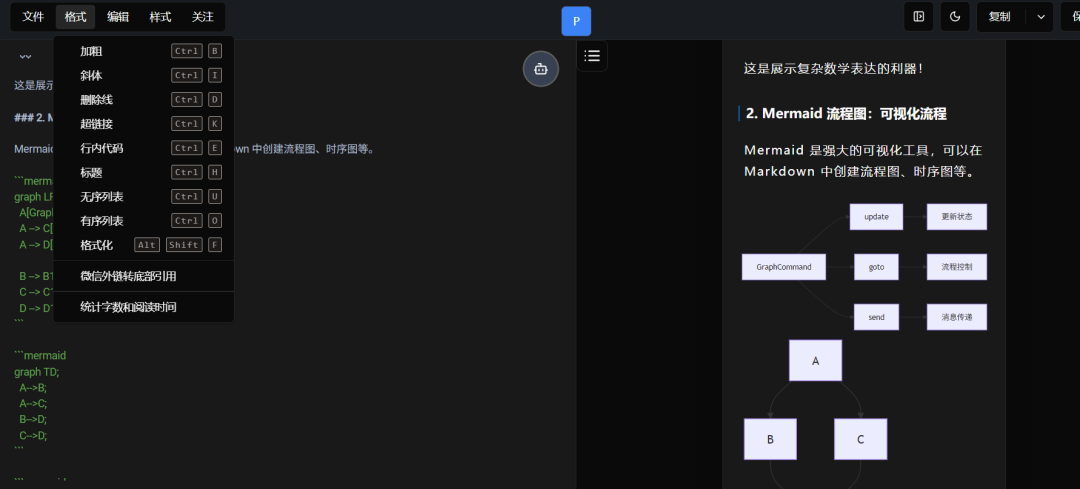This screenshot has height=489, width=1080.
Task: Open the 关注 menu
Action: pyautogui.click(x=202, y=17)
